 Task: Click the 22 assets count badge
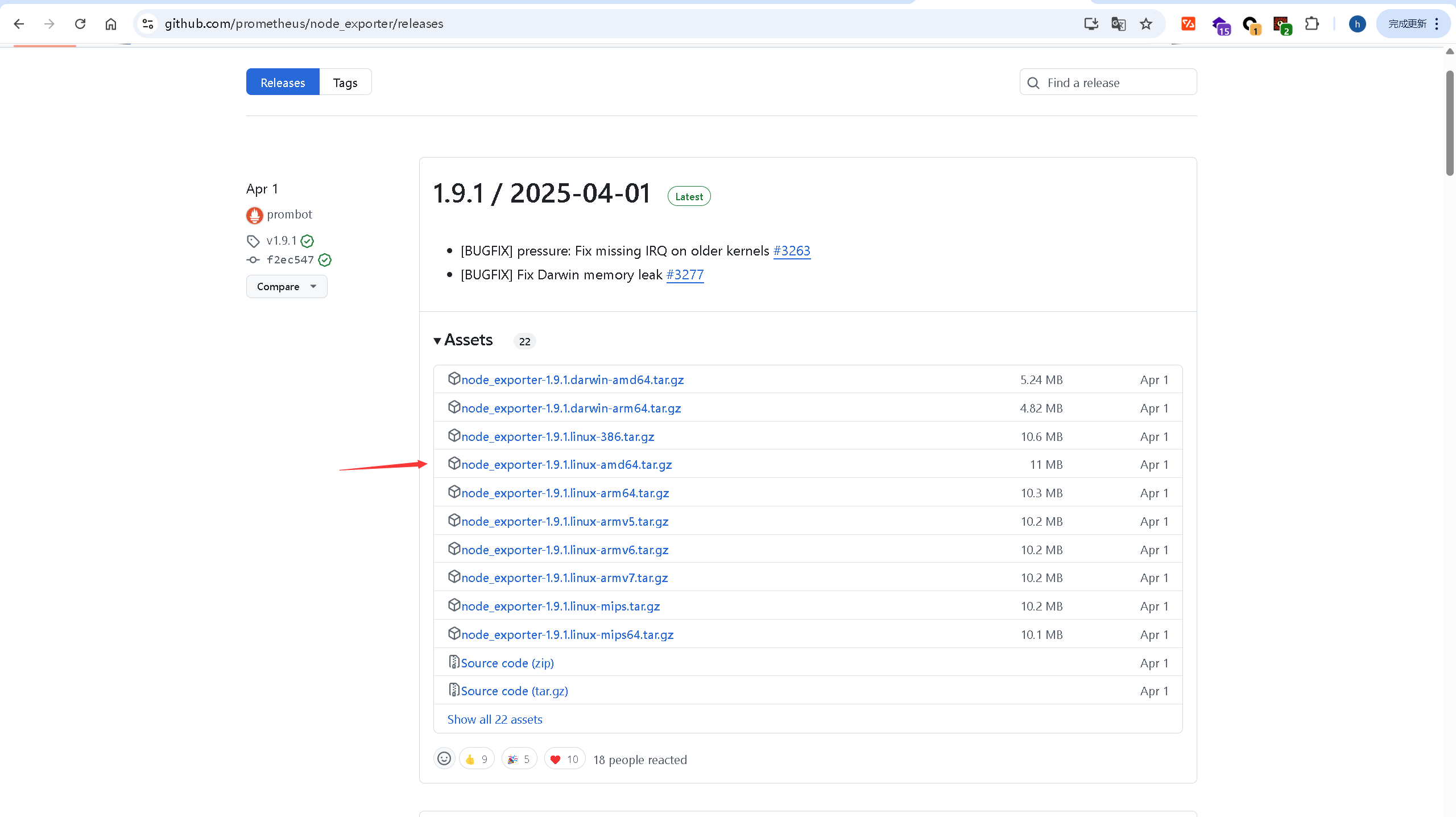[x=524, y=341]
